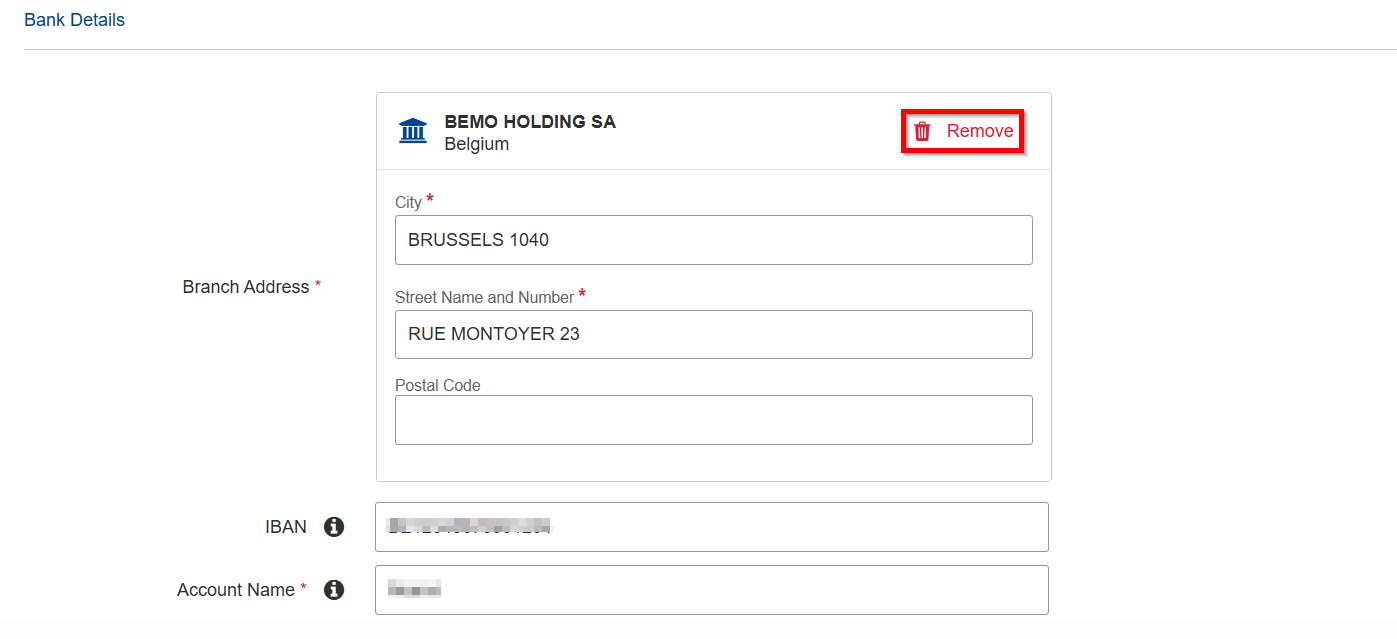1397x639 pixels.
Task: Click the trash can icon beside Remove
Action: click(x=922, y=131)
